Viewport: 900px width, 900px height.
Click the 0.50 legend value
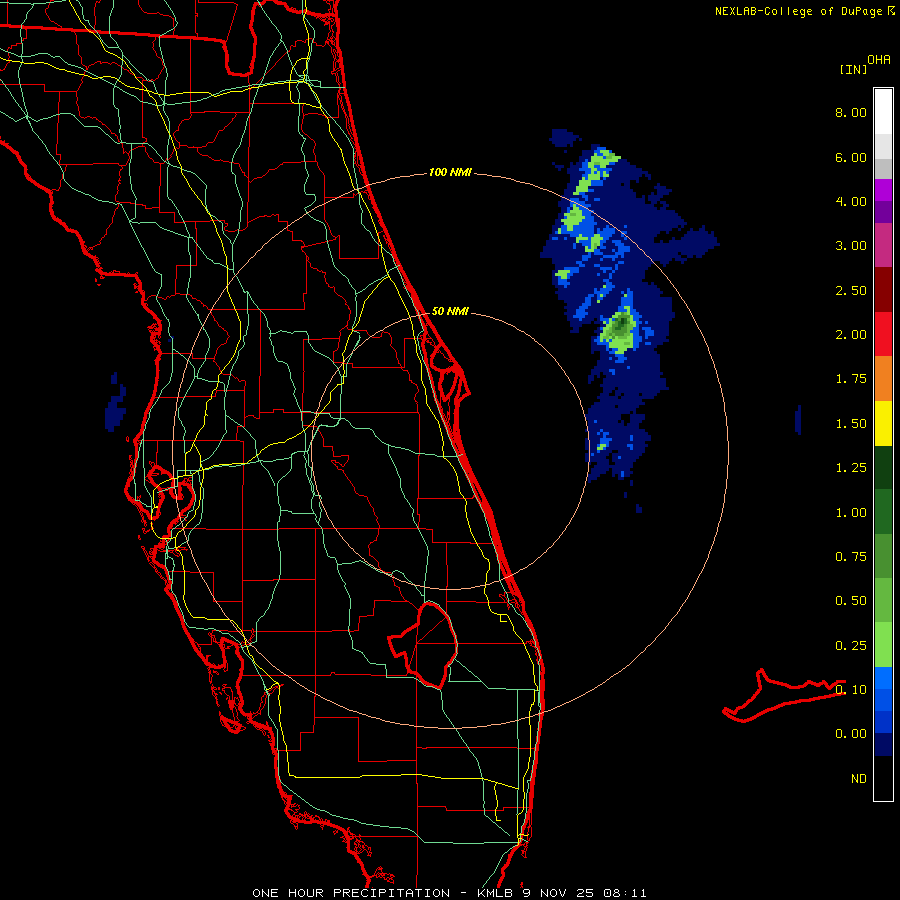click(x=851, y=601)
